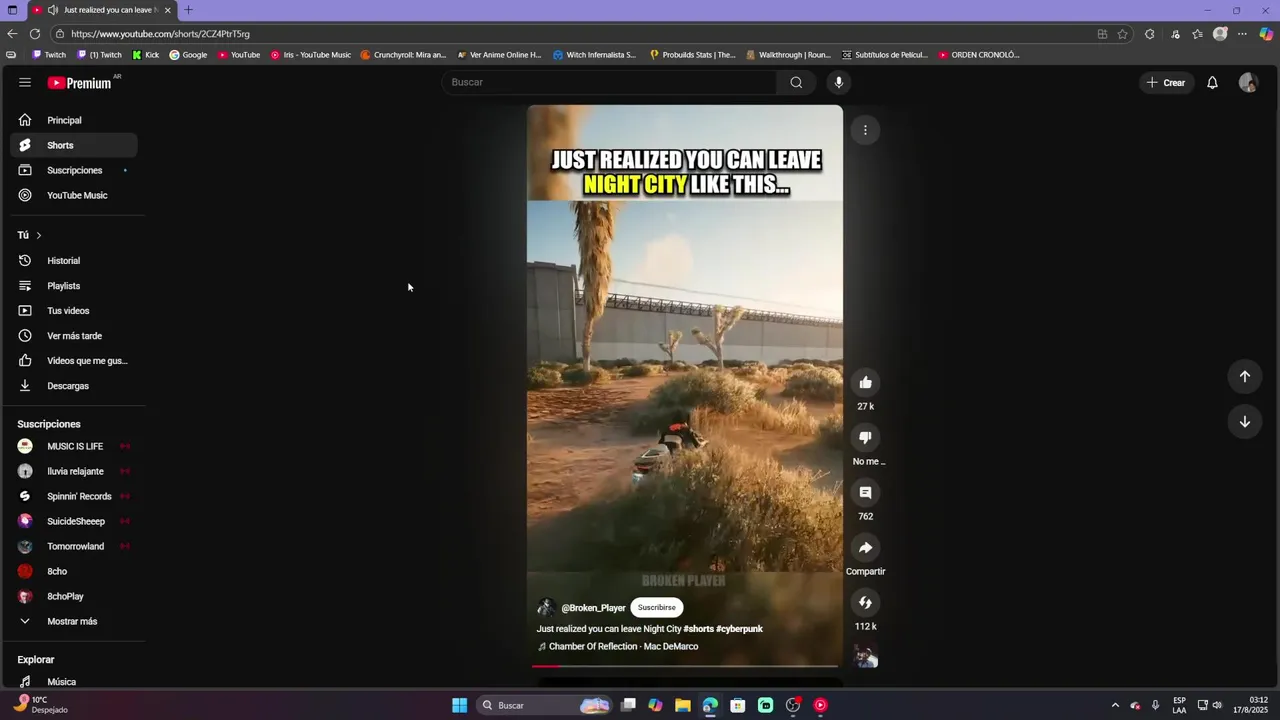The width and height of the screenshot is (1280, 720).
Task: Open Historial in the sidebar
Action: (74, 261)
